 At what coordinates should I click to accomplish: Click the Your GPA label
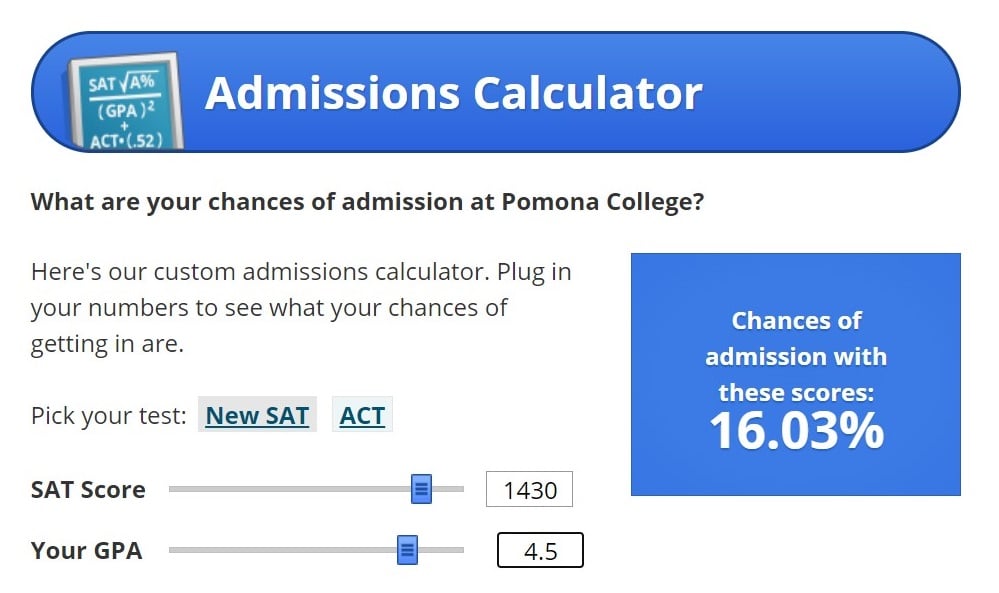[88, 550]
